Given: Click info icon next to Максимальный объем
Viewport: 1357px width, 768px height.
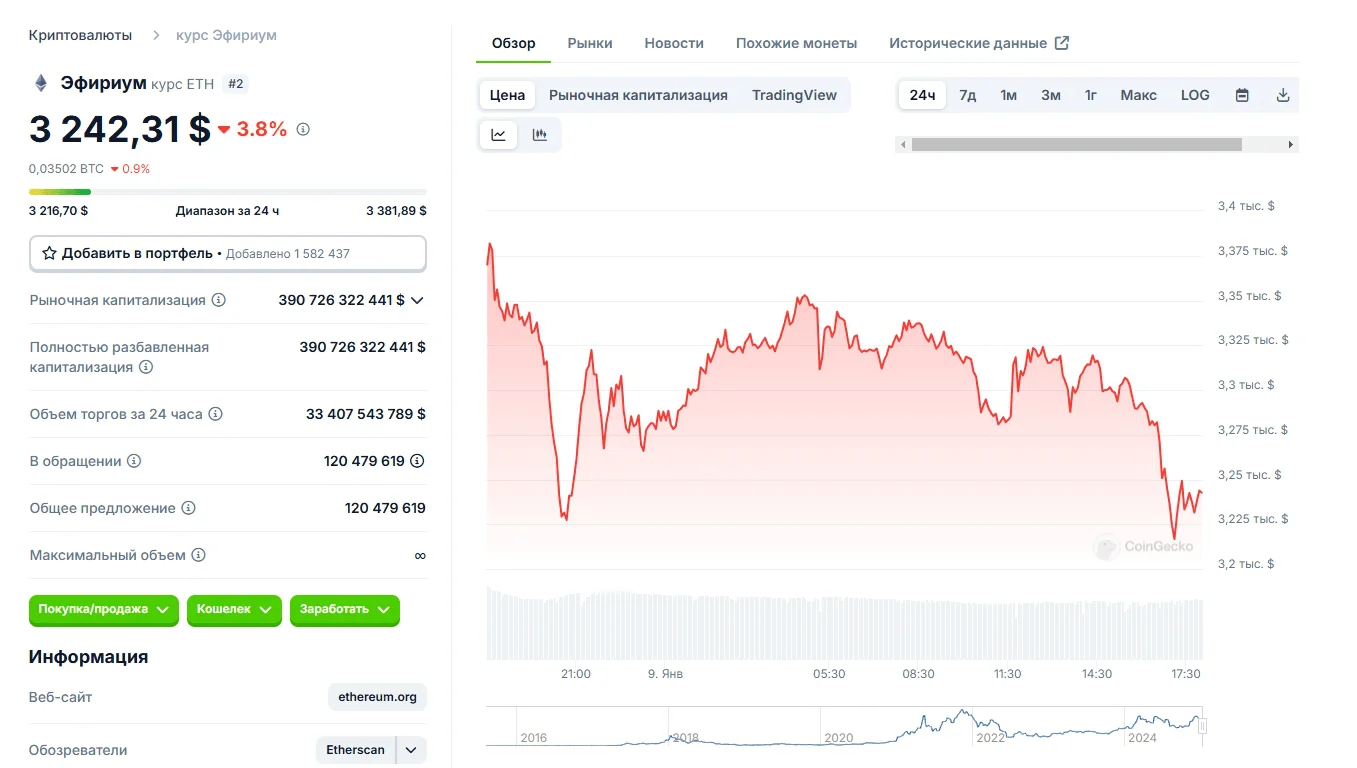Looking at the screenshot, I should click(x=199, y=555).
